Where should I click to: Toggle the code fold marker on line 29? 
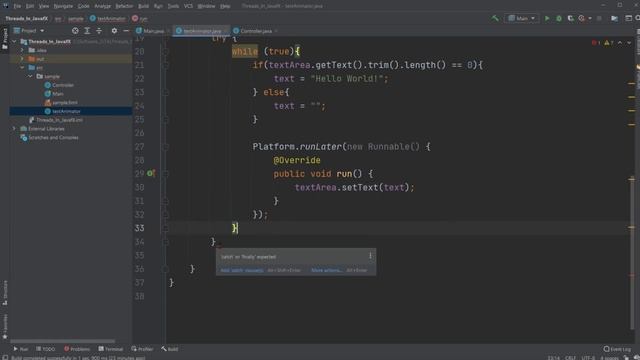click(x=165, y=174)
